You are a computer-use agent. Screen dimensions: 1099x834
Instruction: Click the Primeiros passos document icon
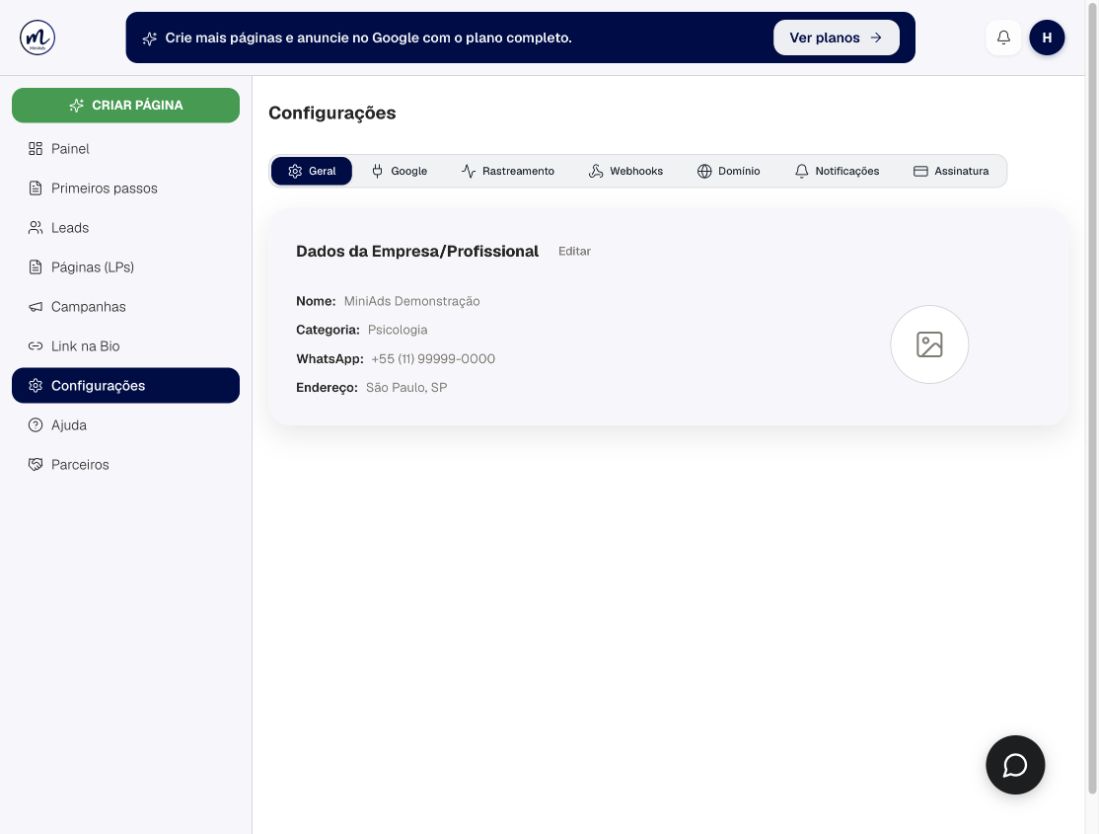[35, 188]
